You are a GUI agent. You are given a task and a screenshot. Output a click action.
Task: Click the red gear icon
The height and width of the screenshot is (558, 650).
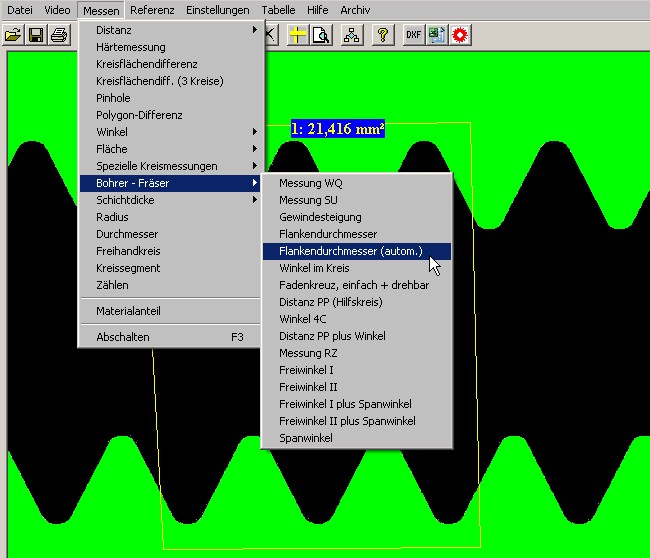(460, 35)
